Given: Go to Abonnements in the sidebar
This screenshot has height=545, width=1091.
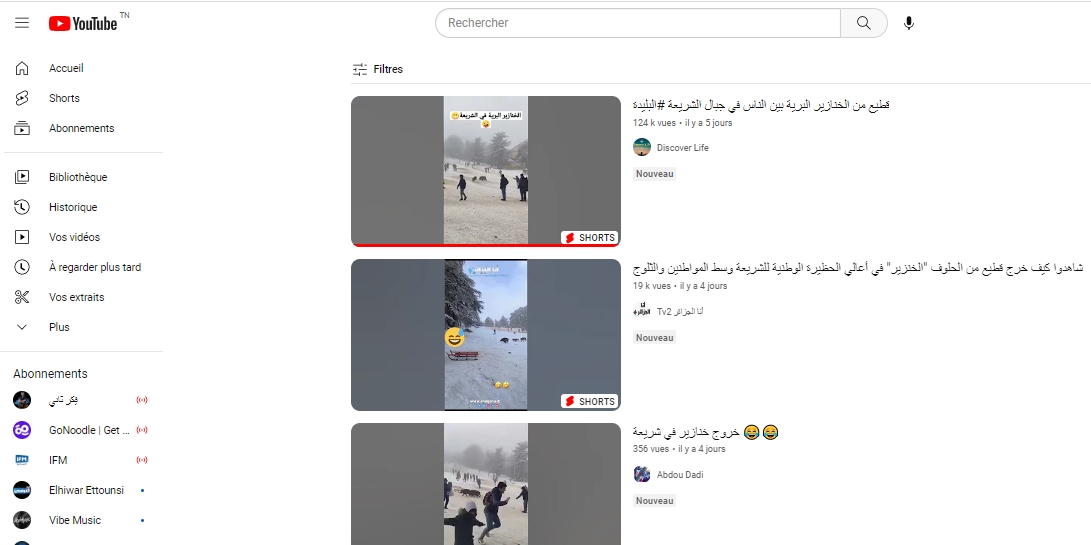Looking at the screenshot, I should (83, 128).
